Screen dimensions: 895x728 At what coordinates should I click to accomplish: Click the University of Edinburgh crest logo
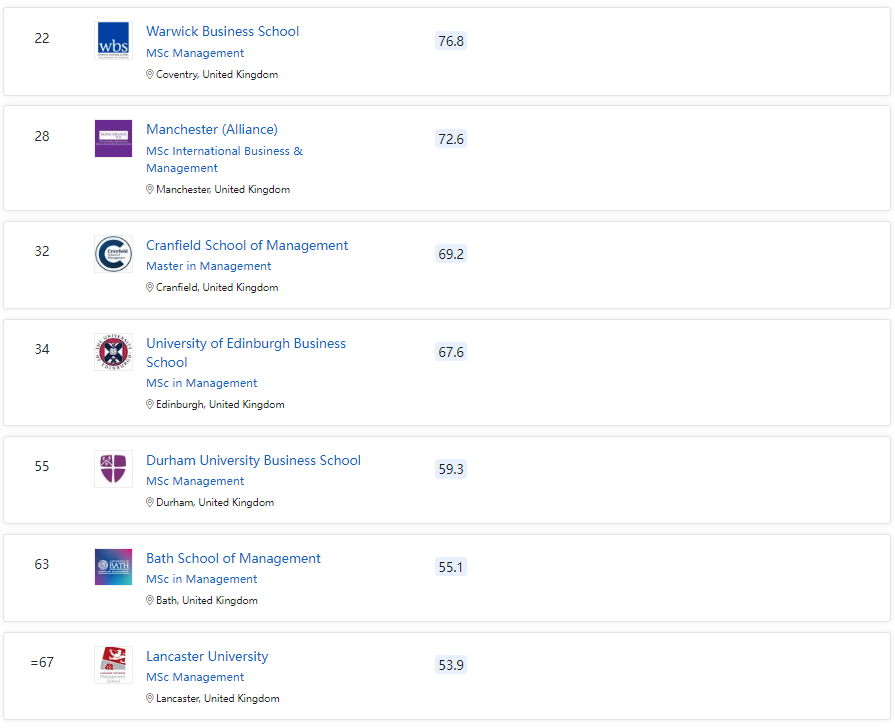[x=114, y=352]
